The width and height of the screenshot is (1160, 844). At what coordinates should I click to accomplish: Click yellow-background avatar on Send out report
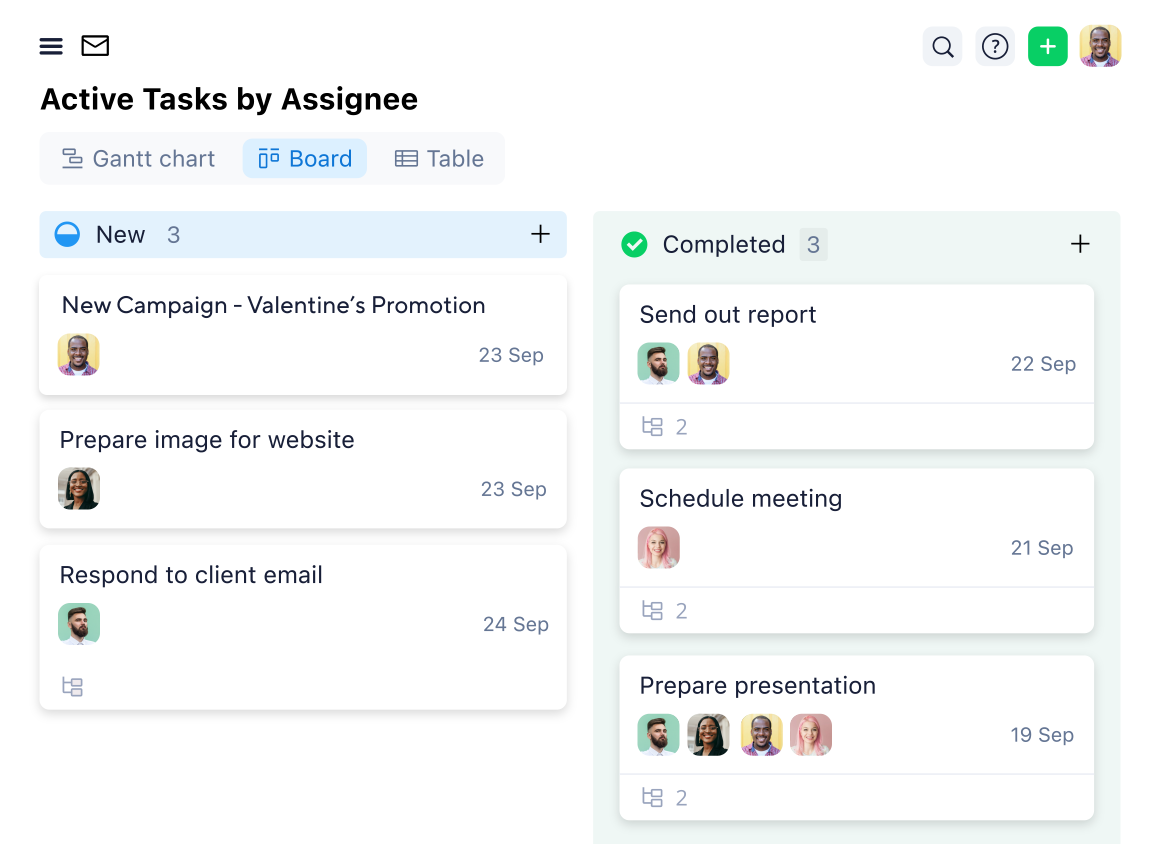(708, 364)
